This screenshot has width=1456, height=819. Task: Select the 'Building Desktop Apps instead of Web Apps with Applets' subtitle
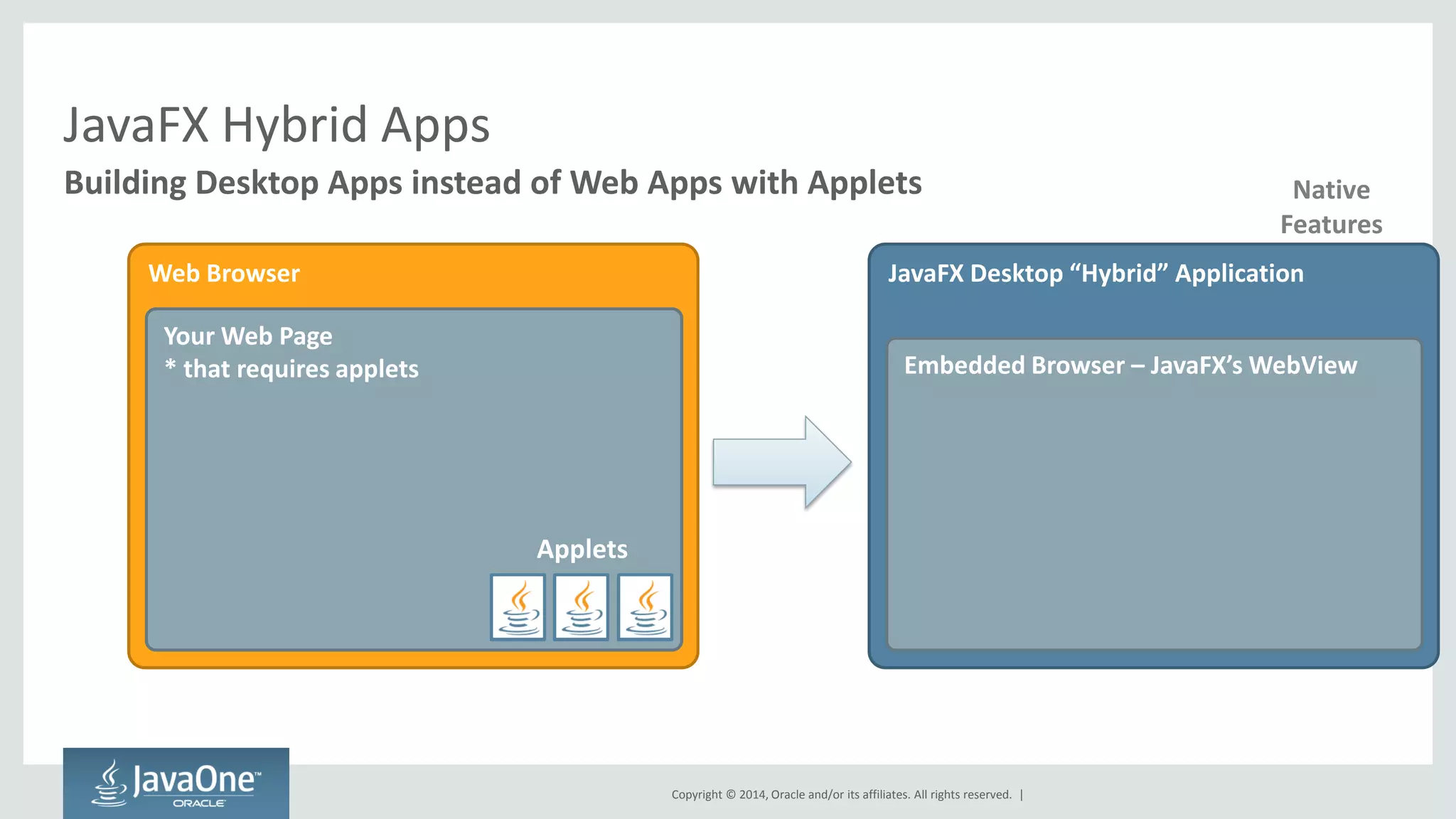click(x=493, y=183)
